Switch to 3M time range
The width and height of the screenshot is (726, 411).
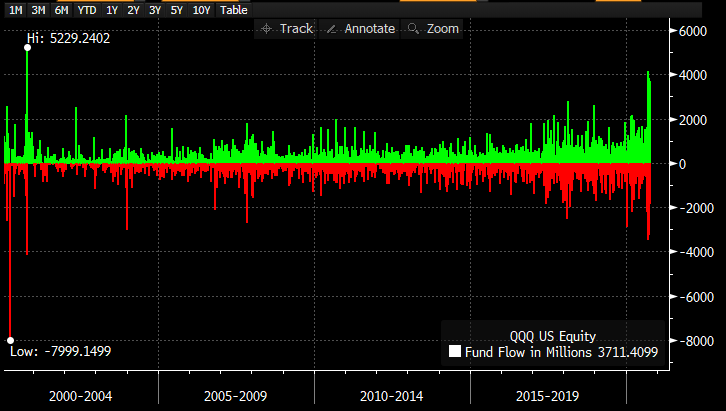pyautogui.click(x=38, y=10)
